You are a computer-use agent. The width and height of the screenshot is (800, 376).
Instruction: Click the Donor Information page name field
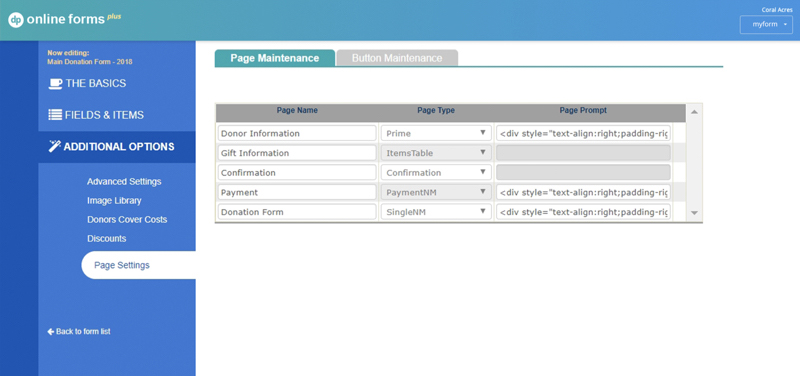tap(297, 133)
